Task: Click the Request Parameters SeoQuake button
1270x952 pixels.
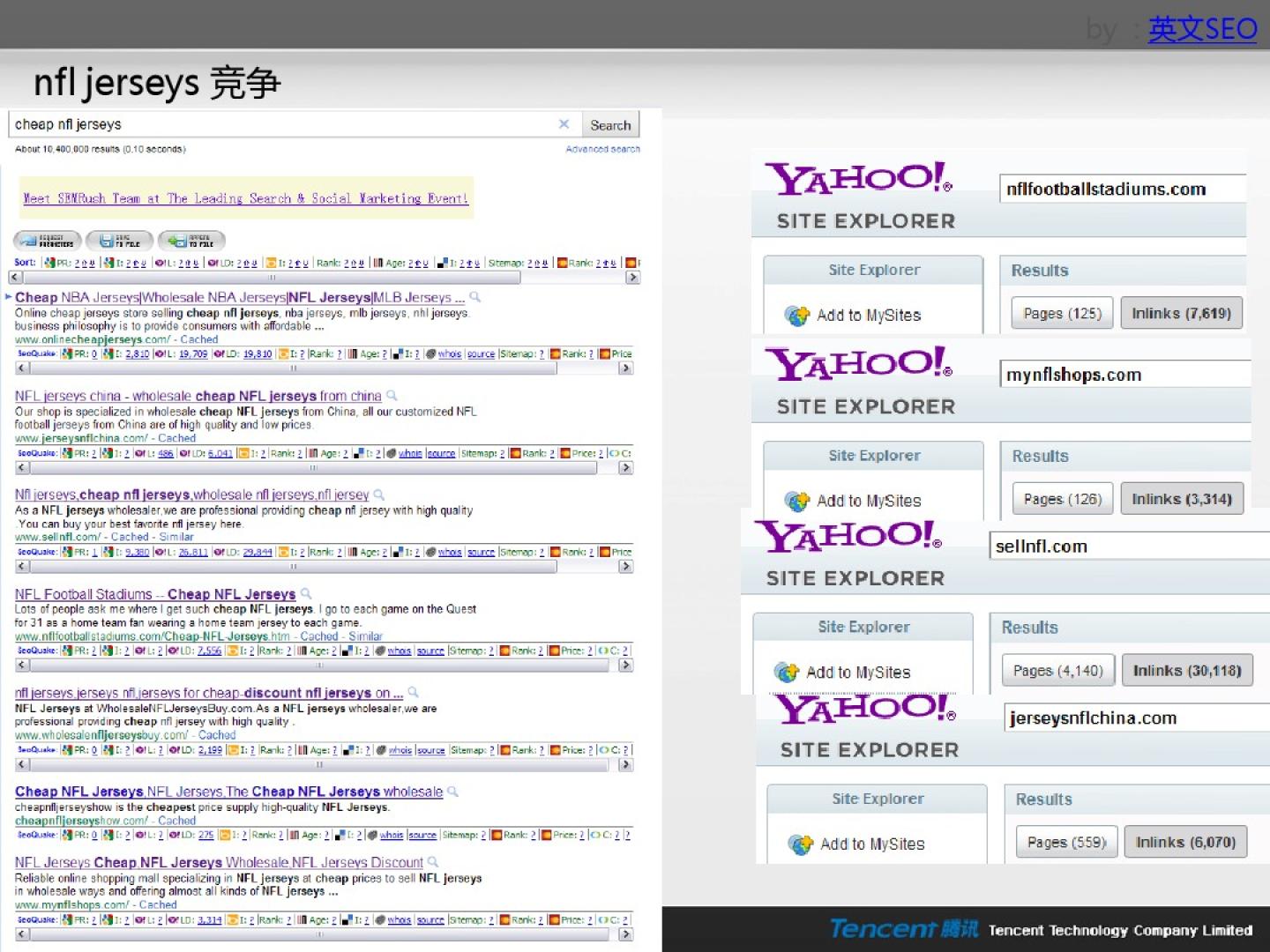Action: (48, 241)
